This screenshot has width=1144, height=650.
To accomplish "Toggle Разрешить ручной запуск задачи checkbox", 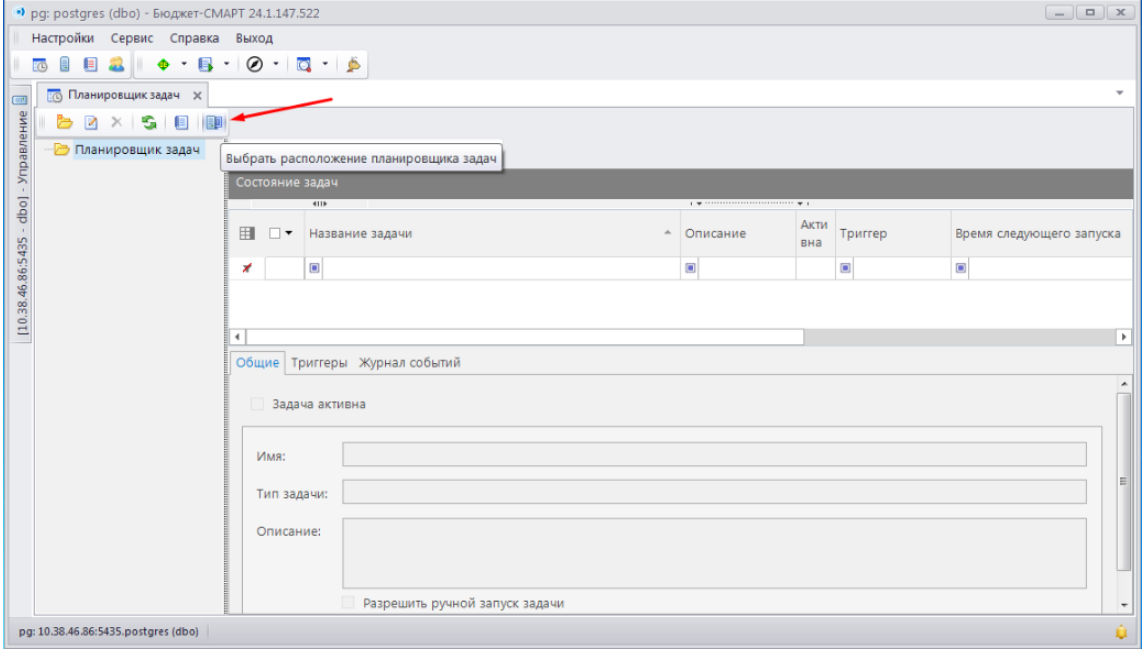I will (x=348, y=603).
